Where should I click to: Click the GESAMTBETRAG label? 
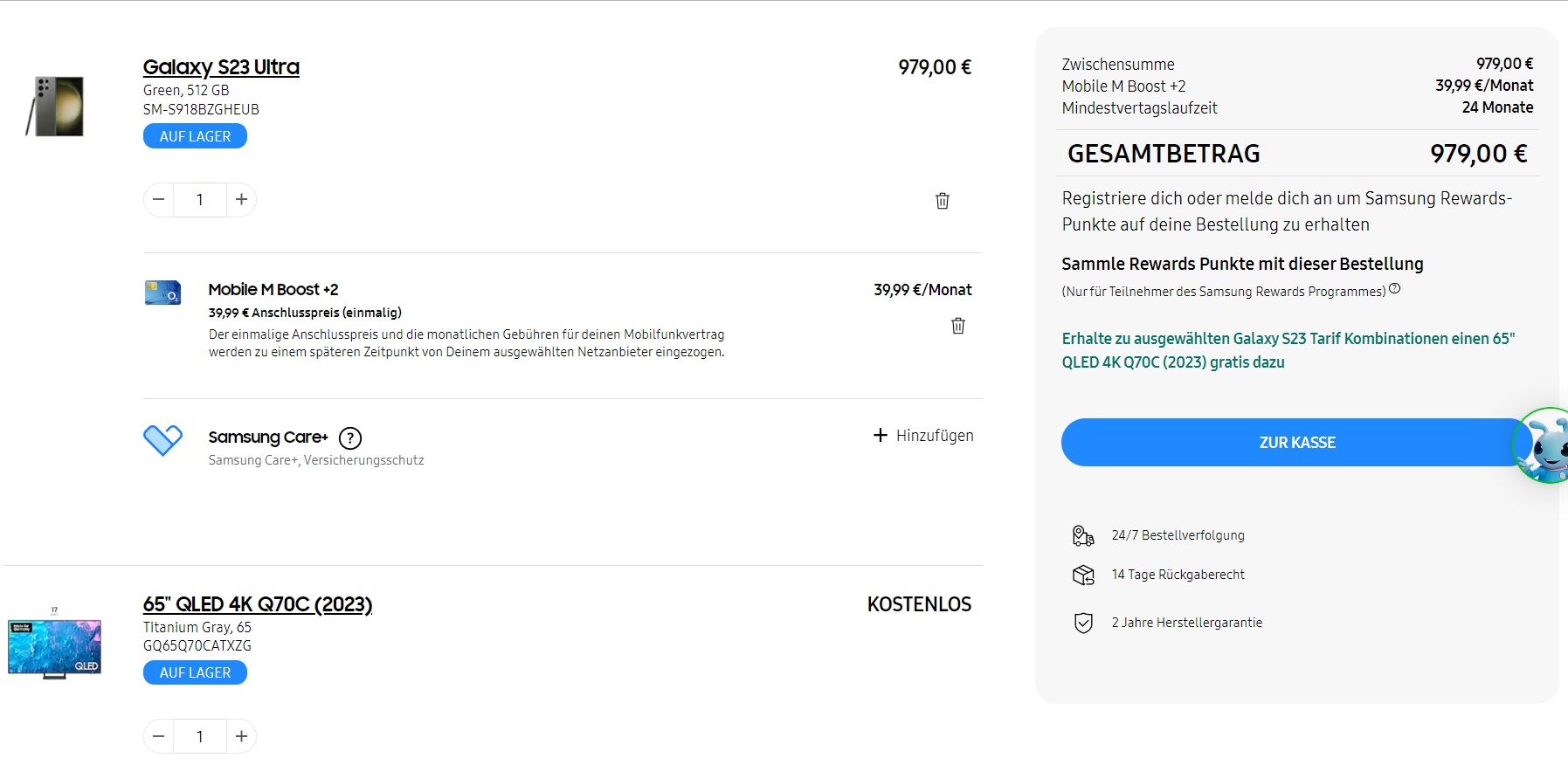coord(1164,154)
